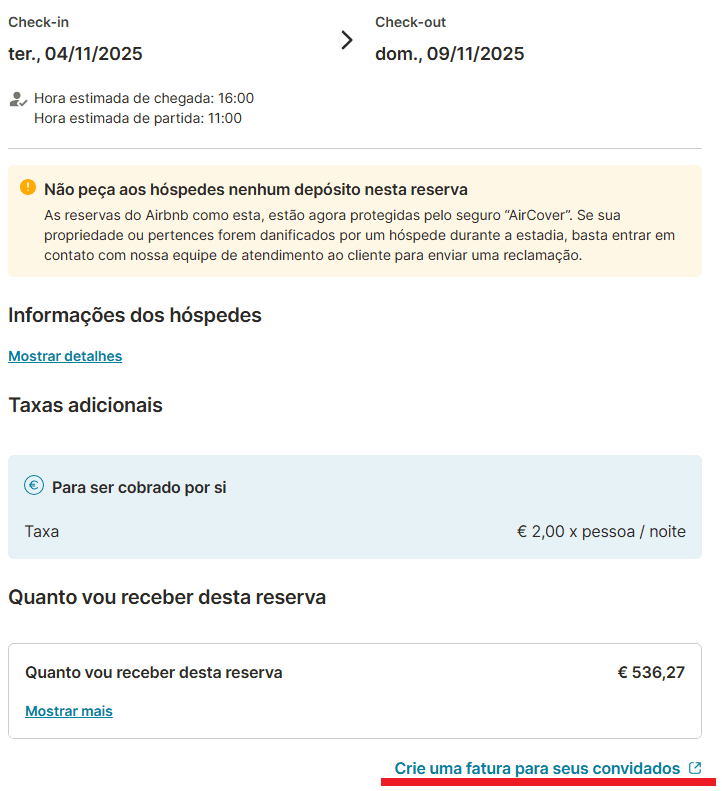
Task: Click the Taxa row label
Action: [42, 531]
